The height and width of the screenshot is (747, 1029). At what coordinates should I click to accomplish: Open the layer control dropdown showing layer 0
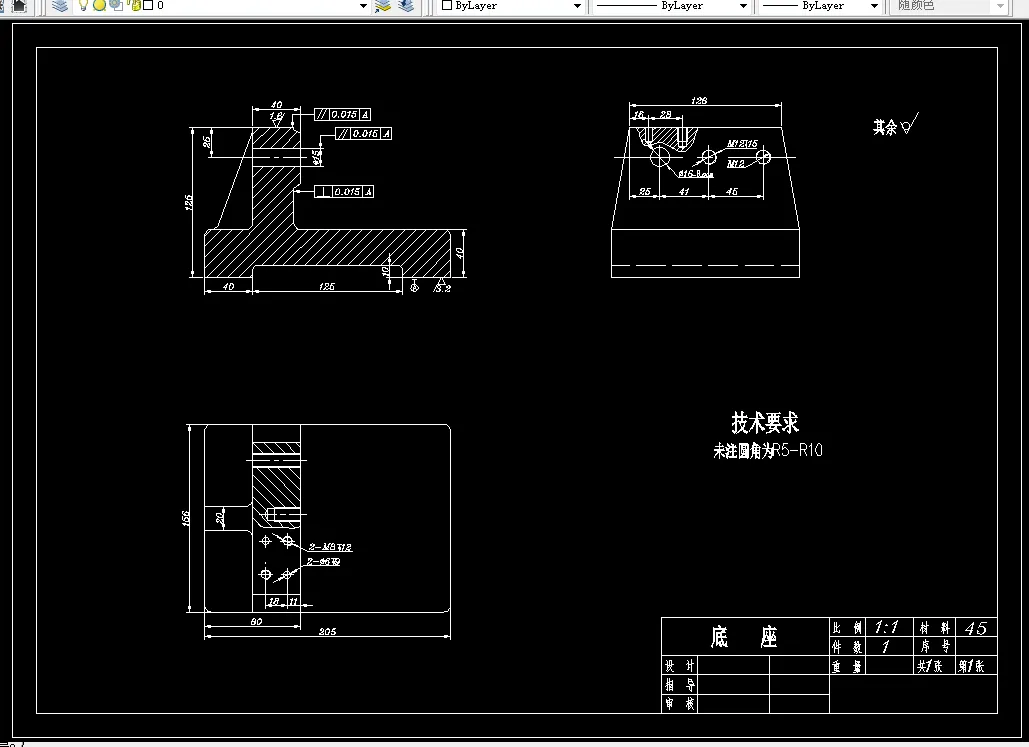[x=362, y=6]
